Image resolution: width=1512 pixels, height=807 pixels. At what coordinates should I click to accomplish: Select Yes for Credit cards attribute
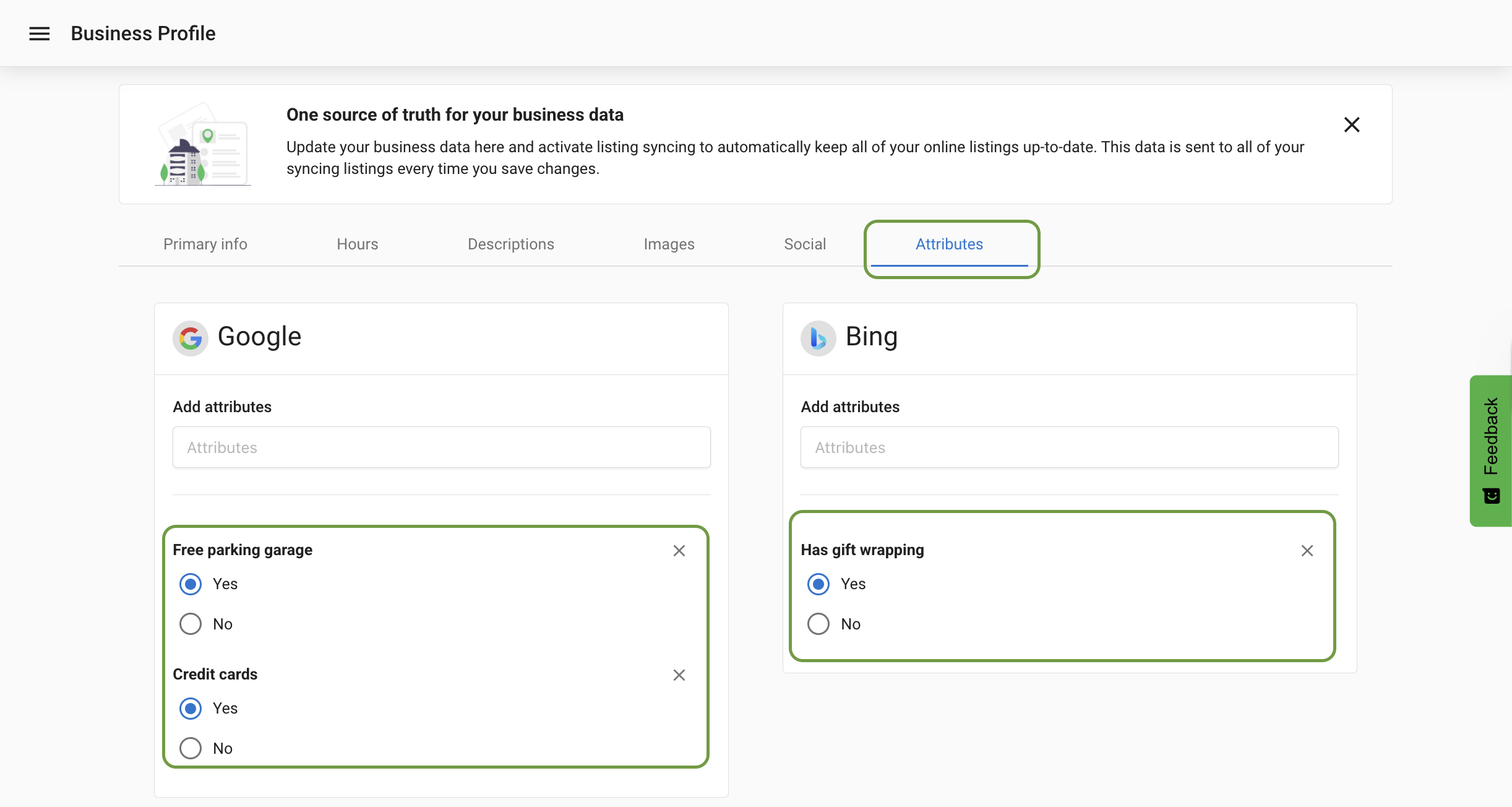pyautogui.click(x=190, y=709)
